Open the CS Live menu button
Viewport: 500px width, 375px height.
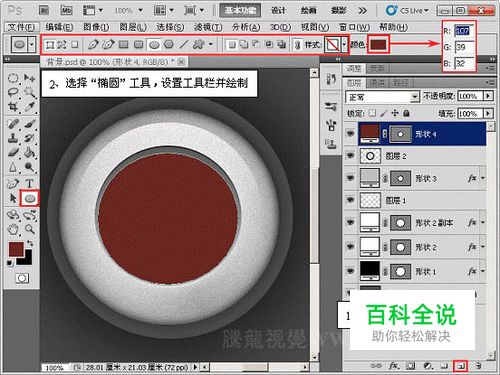(407, 11)
